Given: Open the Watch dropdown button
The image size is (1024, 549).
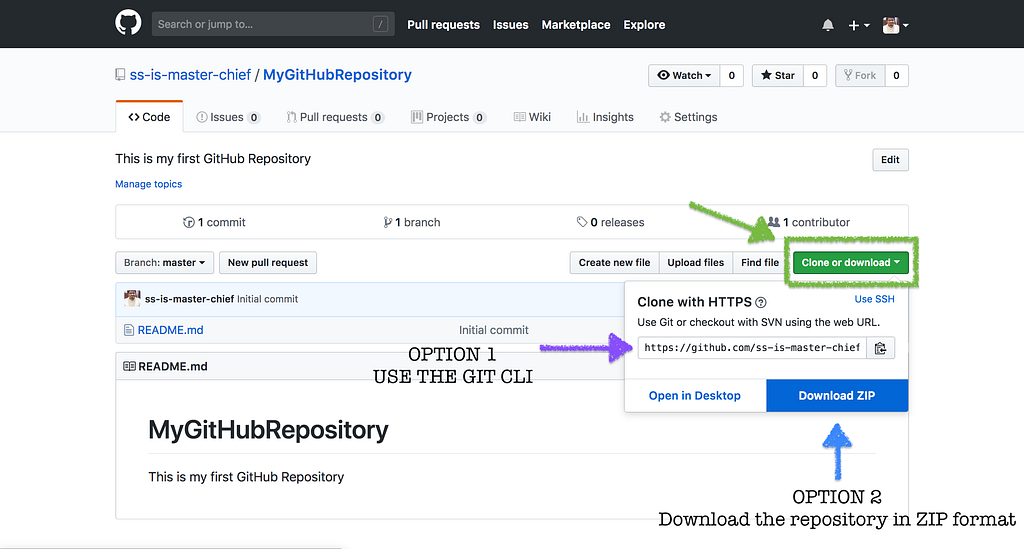Looking at the screenshot, I should pyautogui.click(x=684, y=76).
